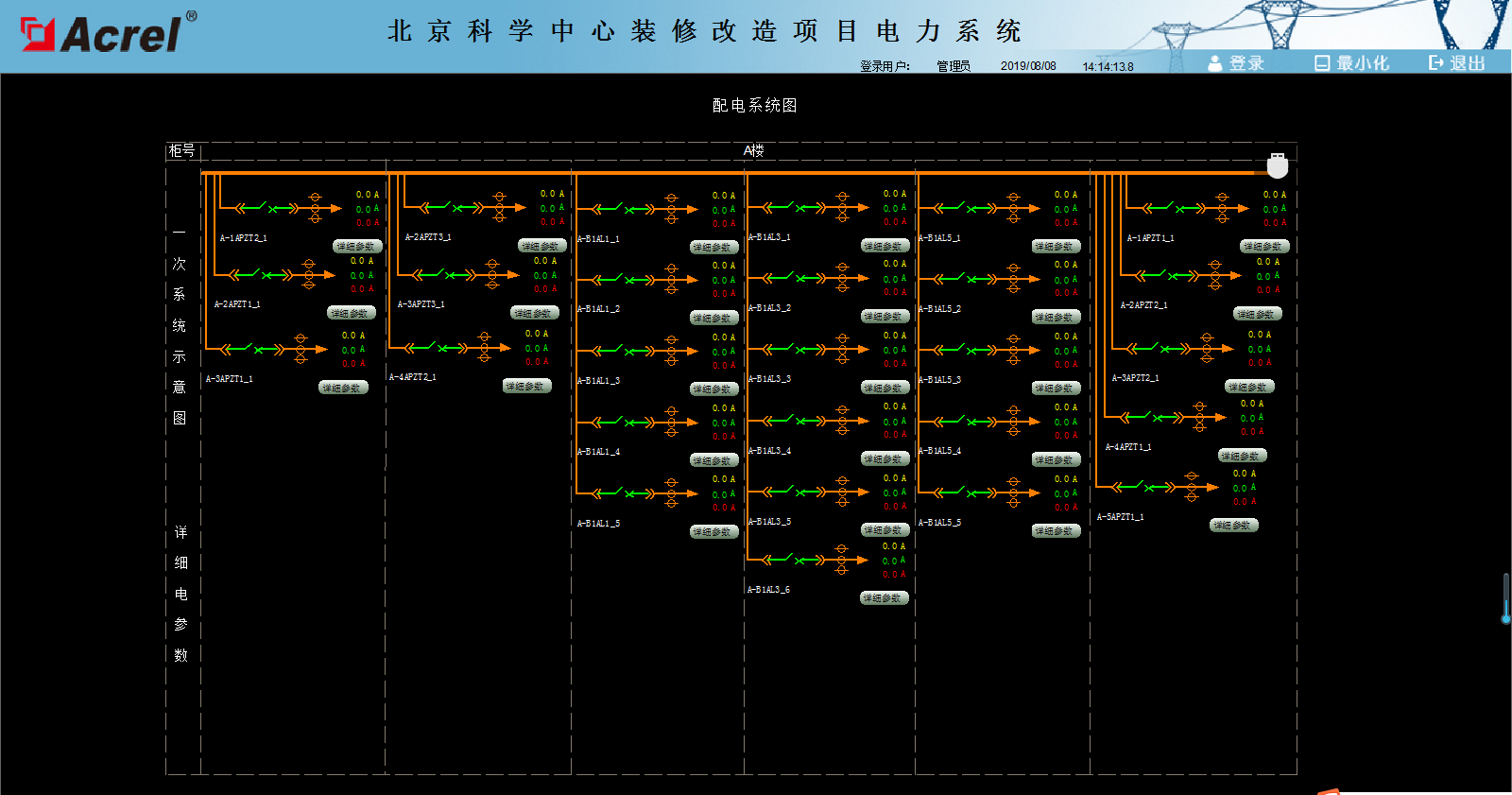Screen dimensions: 1512x795
Task: Select the A-B1AL5_3 current transformer symbol
Action: tap(1013, 350)
